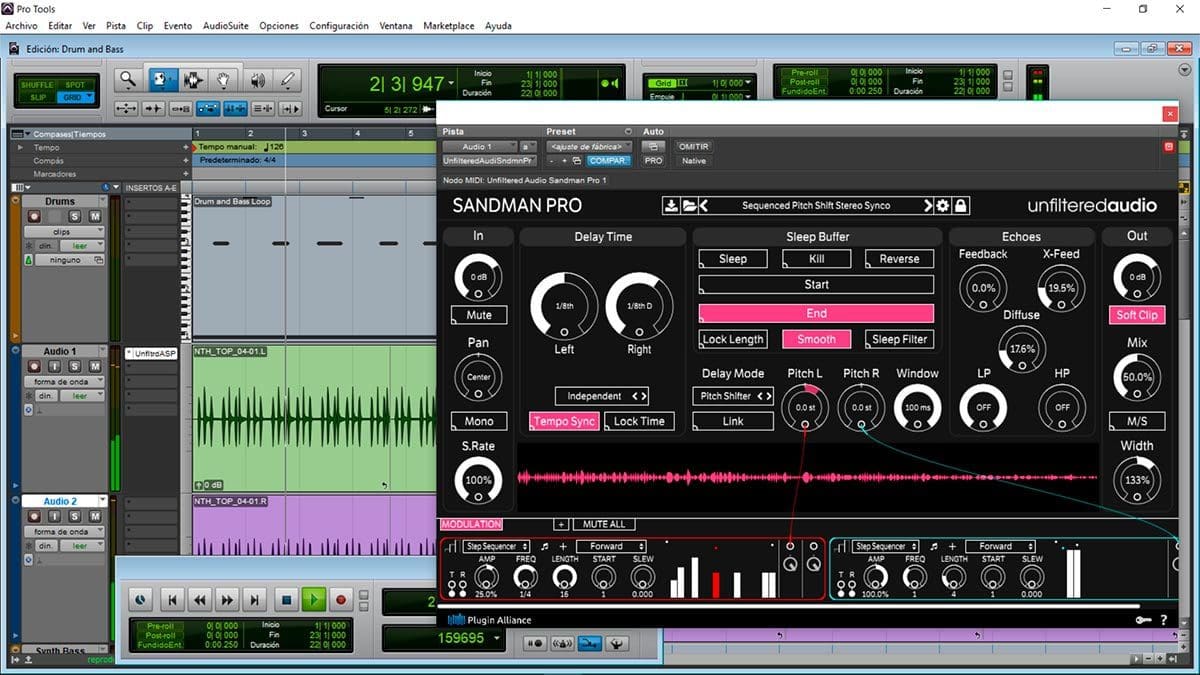1200x675 pixels.
Task: Click the Feedback knob
Action: (983, 288)
